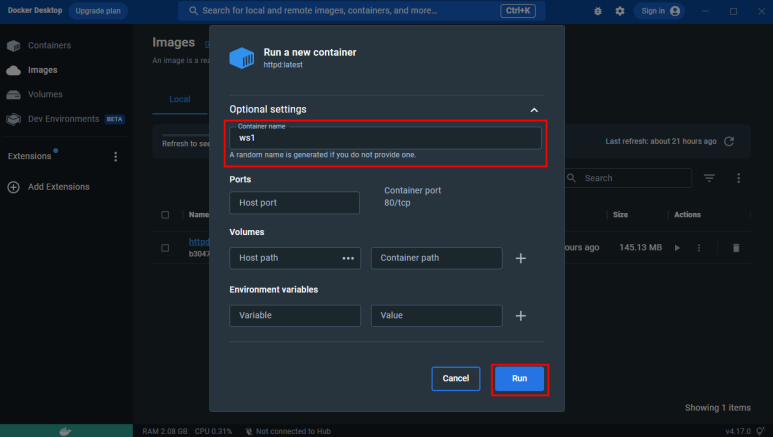This screenshot has height=437, width=773.
Task: Switch to the Local tab
Action: (x=179, y=99)
